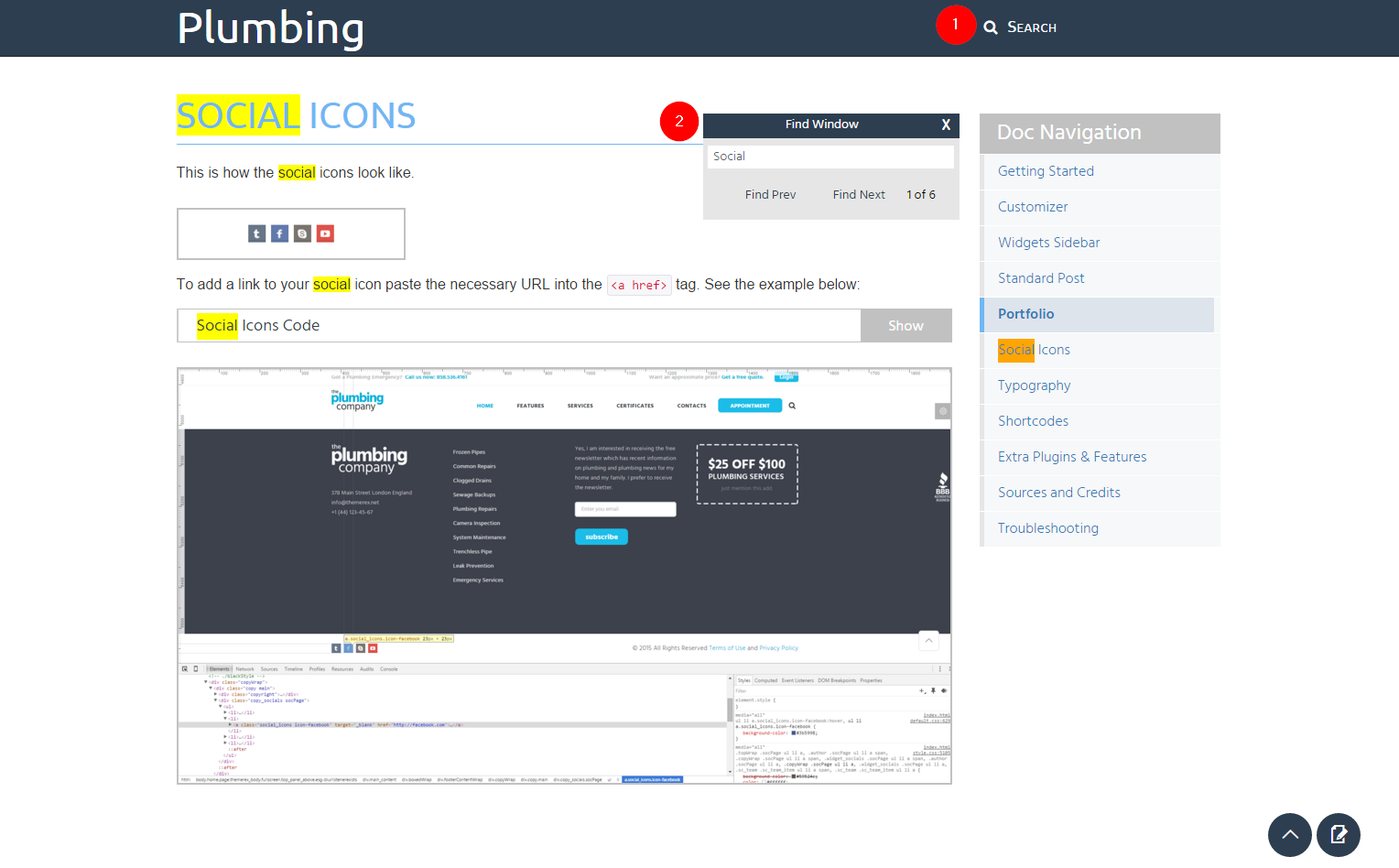Click Find Next in Find Window
The height and width of the screenshot is (868, 1399).
[x=858, y=195]
